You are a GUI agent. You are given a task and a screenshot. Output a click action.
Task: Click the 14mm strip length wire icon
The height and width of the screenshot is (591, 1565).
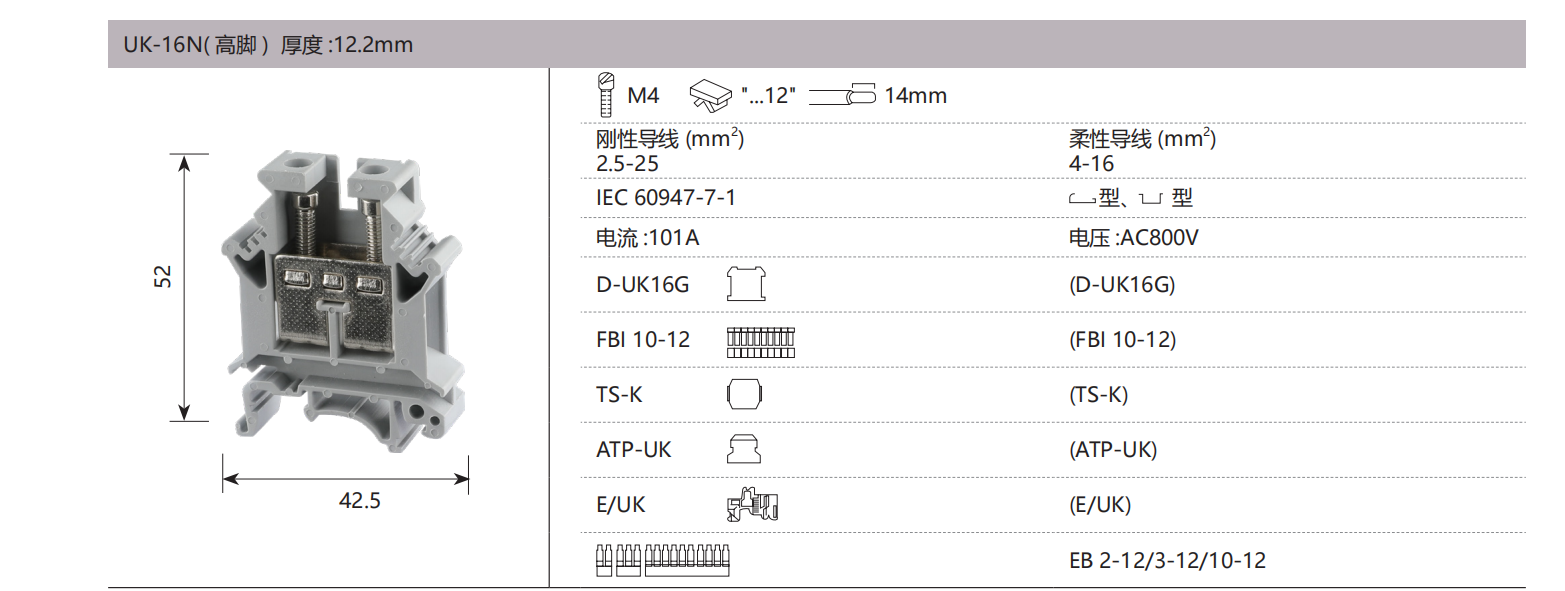pos(841,96)
